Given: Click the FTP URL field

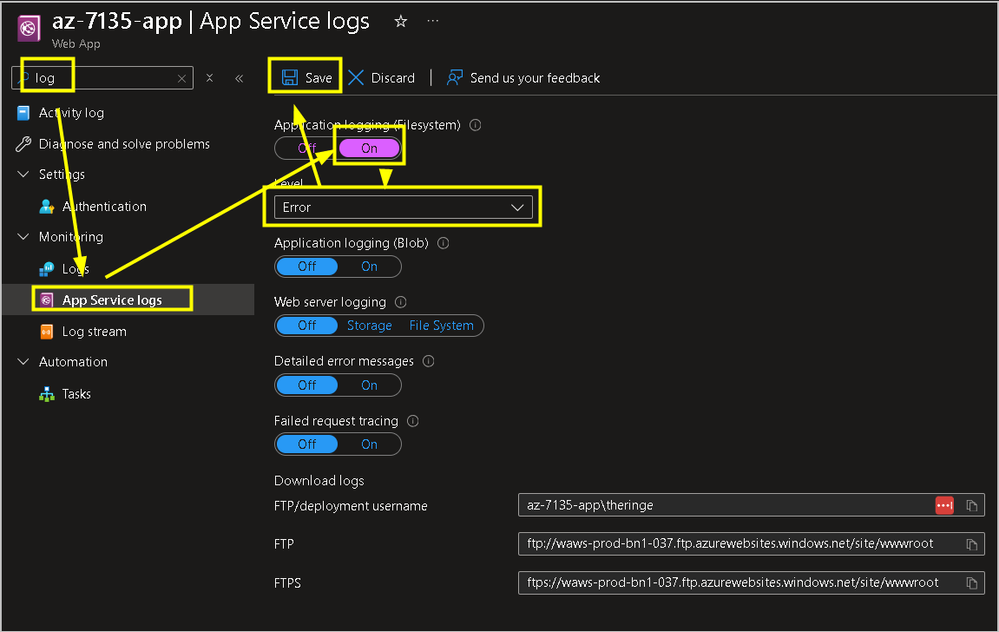Looking at the screenshot, I should (751, 544).
